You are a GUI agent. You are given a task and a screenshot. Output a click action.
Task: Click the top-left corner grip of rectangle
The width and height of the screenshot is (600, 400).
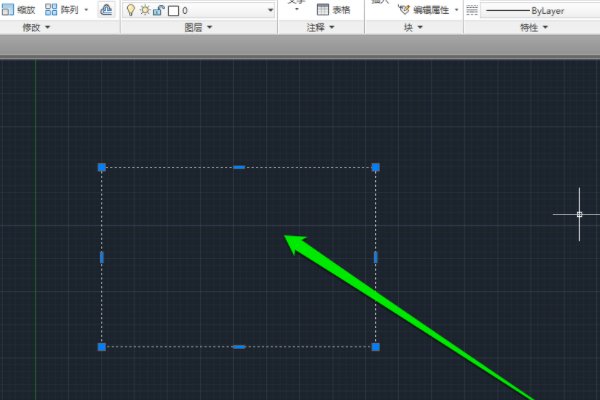tap(101, 167)
